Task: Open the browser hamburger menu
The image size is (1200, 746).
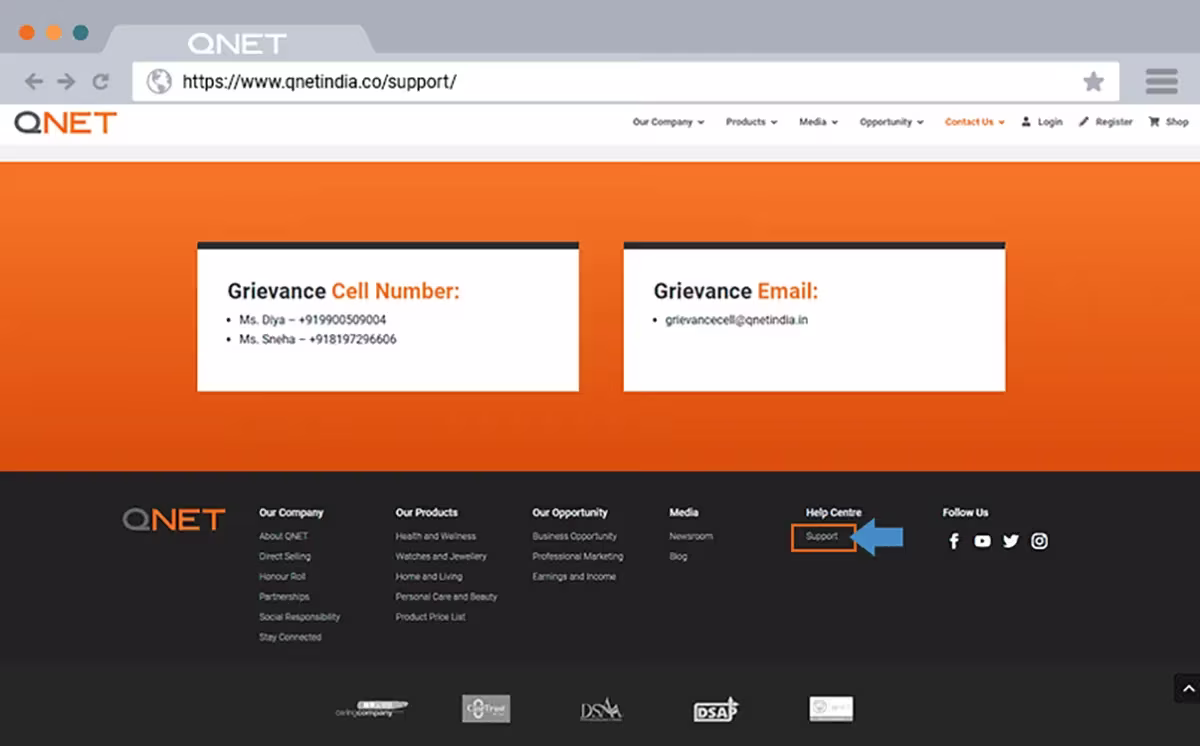Action: click(1161, 81)
